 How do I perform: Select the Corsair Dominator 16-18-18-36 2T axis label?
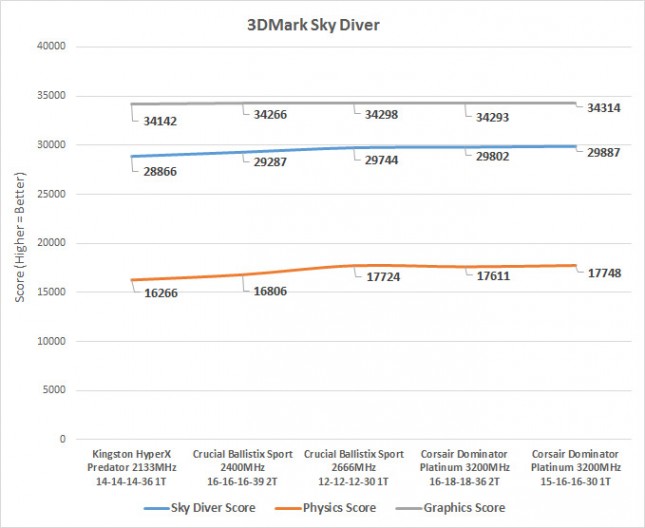[x=464, y=468]
